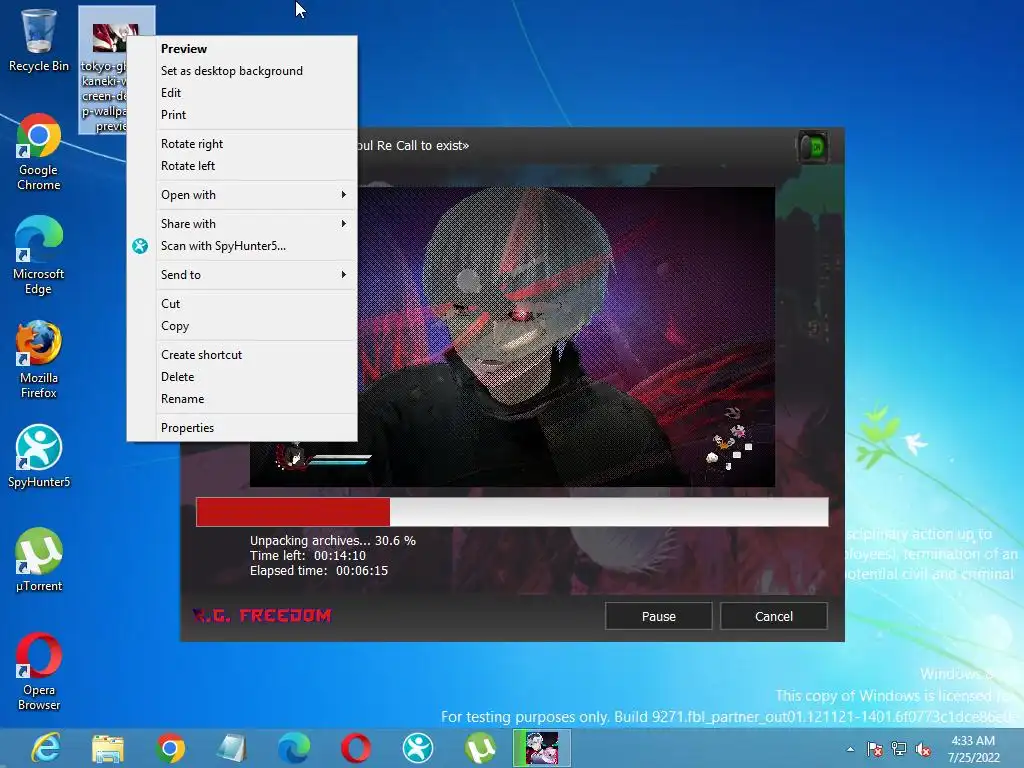Screen dimensions: 1024x768
Task: Choose Rotate left
Action: click(x=242, y=166)
